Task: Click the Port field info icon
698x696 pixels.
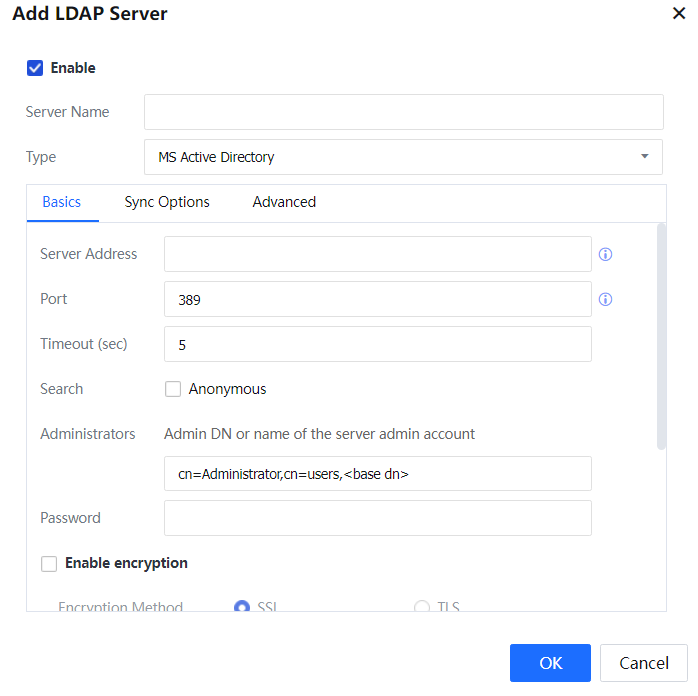Action: pos(605,299)
